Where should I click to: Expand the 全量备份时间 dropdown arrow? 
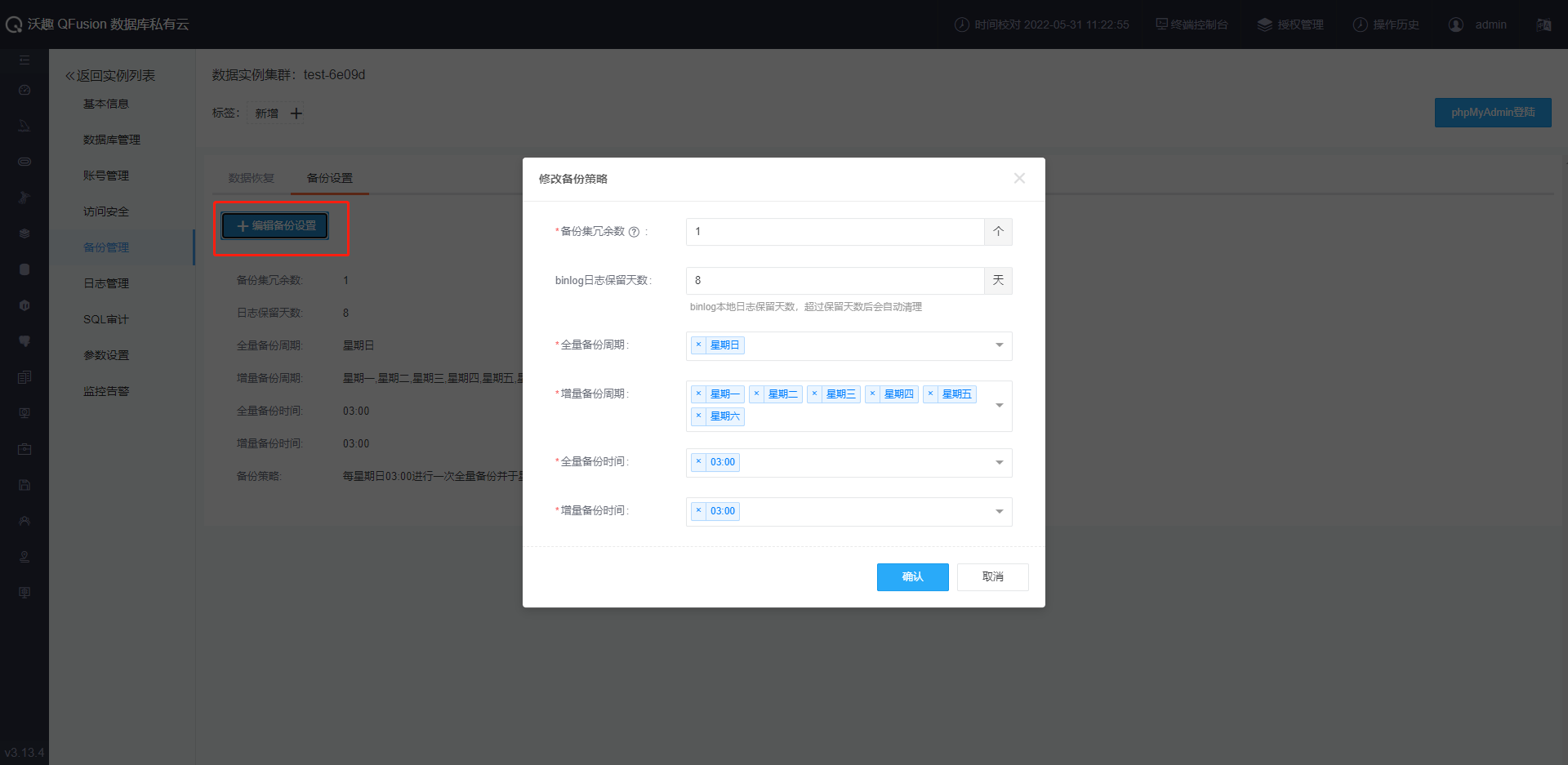click(x=1000, y=463)
